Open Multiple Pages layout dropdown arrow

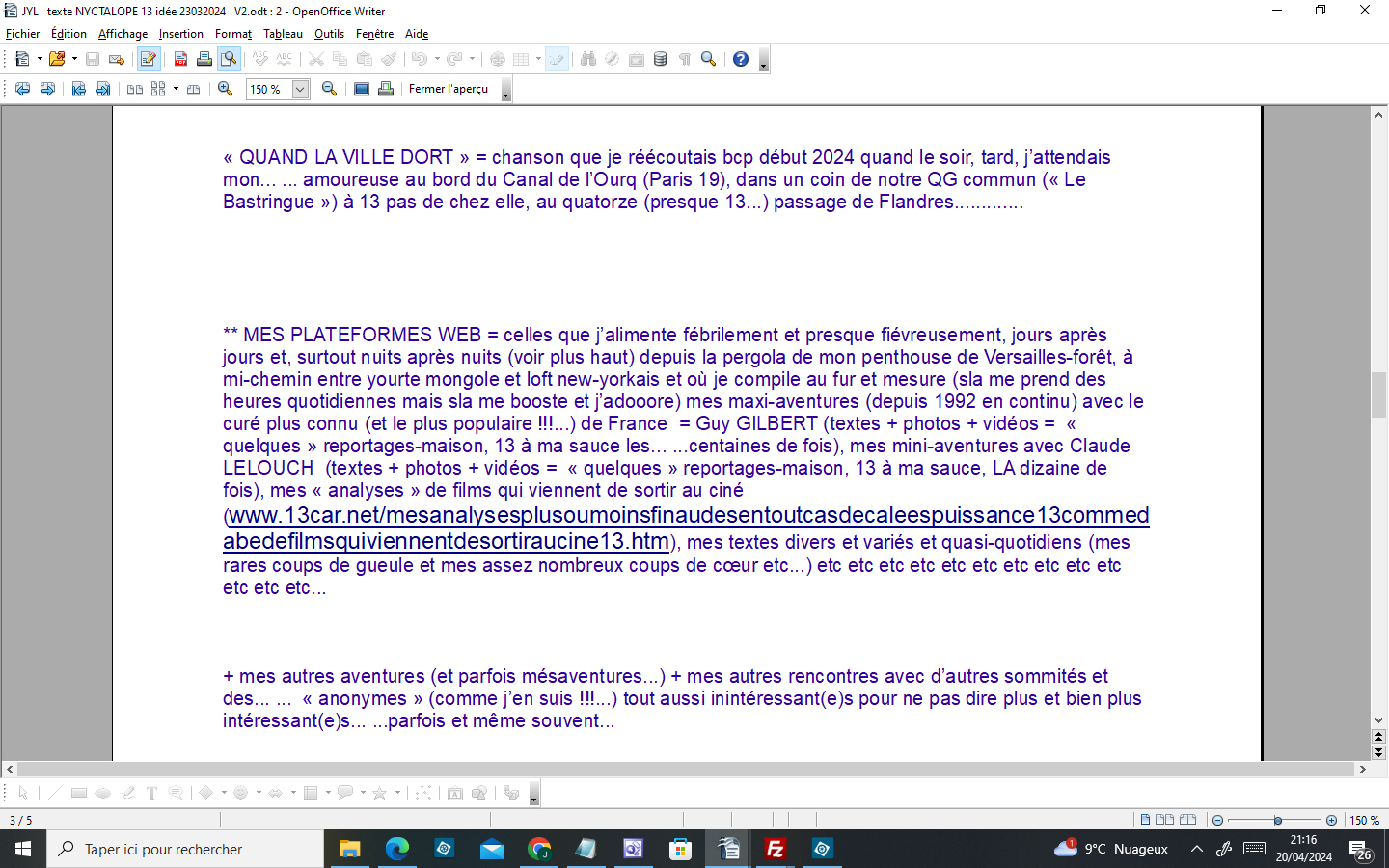click(x=176, y=89)
